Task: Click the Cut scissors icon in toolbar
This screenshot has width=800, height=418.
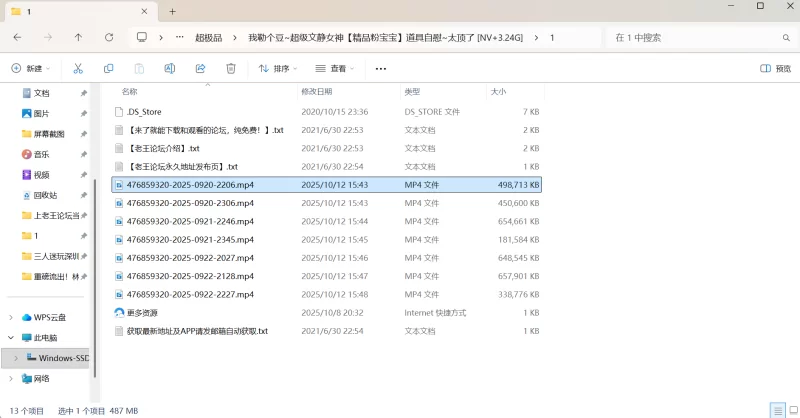Action: (77, 69)
